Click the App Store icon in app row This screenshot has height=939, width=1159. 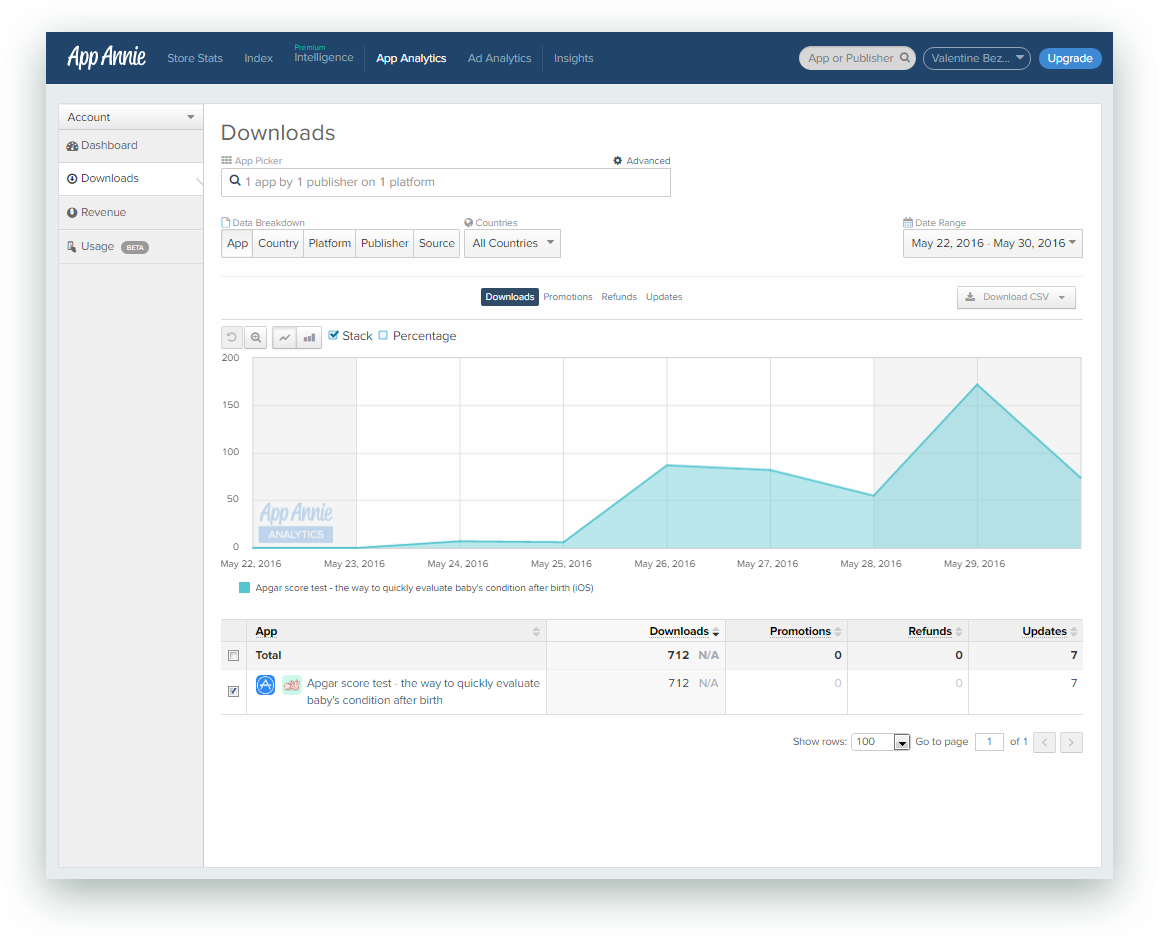click(265, 685)
